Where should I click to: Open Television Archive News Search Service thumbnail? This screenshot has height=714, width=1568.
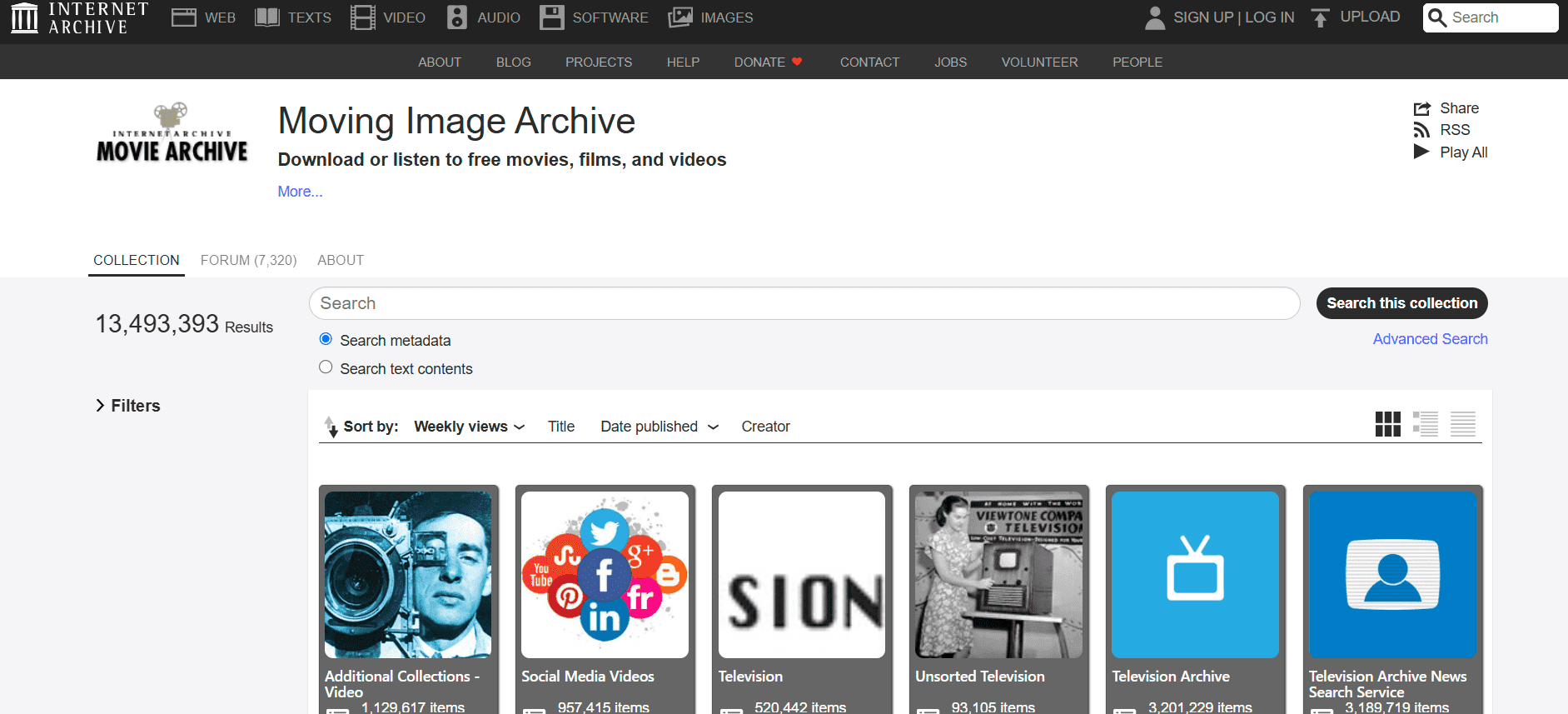(1392, 575)
